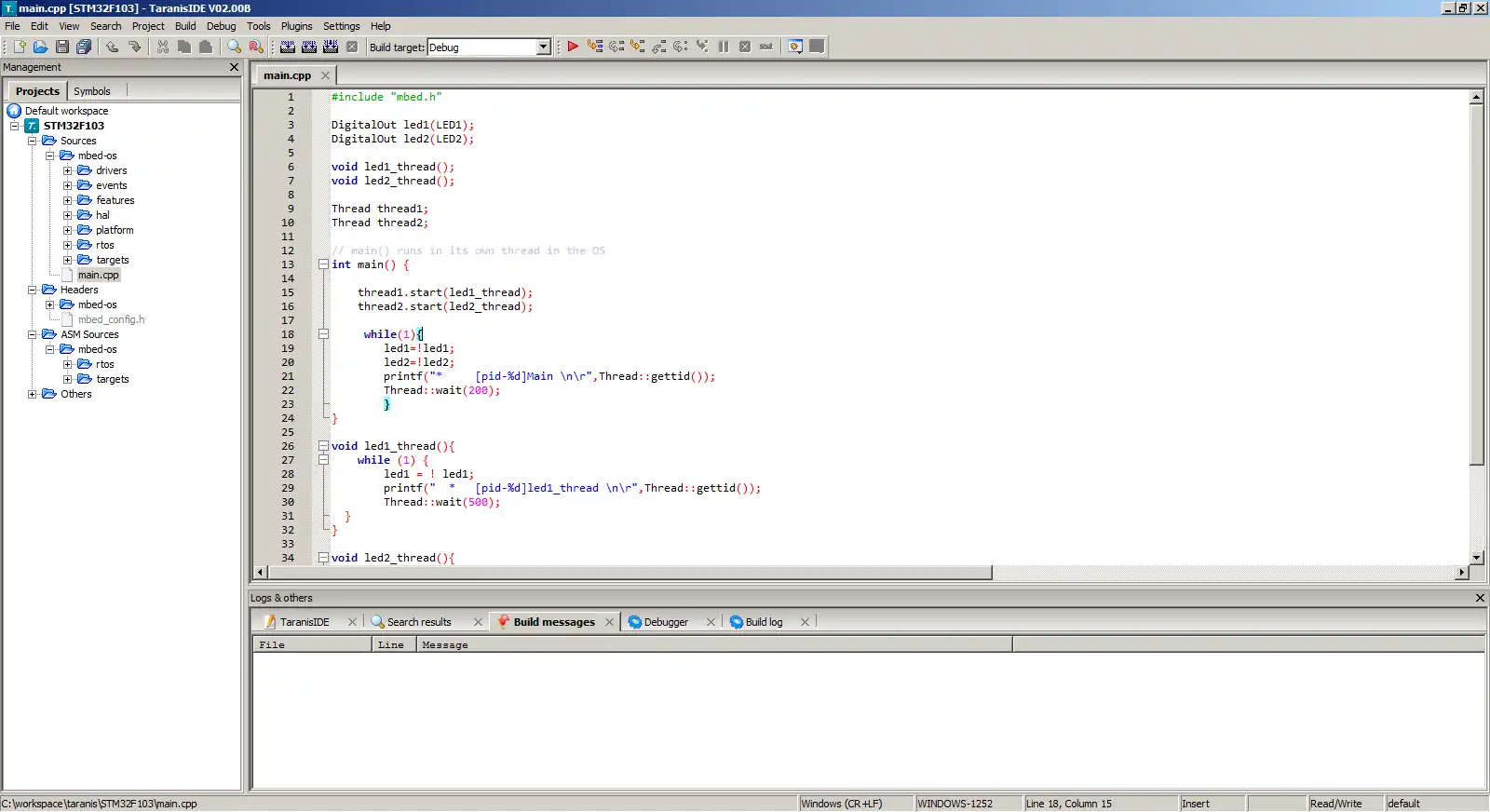Image resolution: width=1490 pixels, height=812 pixels.
Task: Click the Replace icon in the toolbar
Action: coord(256,47)
